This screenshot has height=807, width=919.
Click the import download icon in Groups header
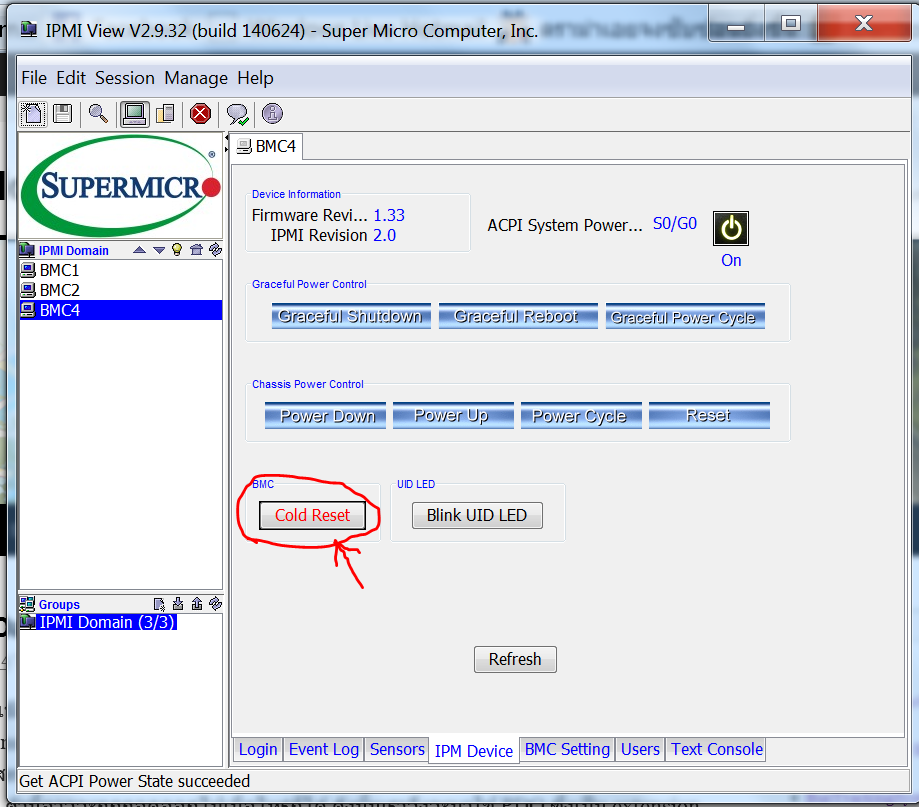(x=178, y=604)
